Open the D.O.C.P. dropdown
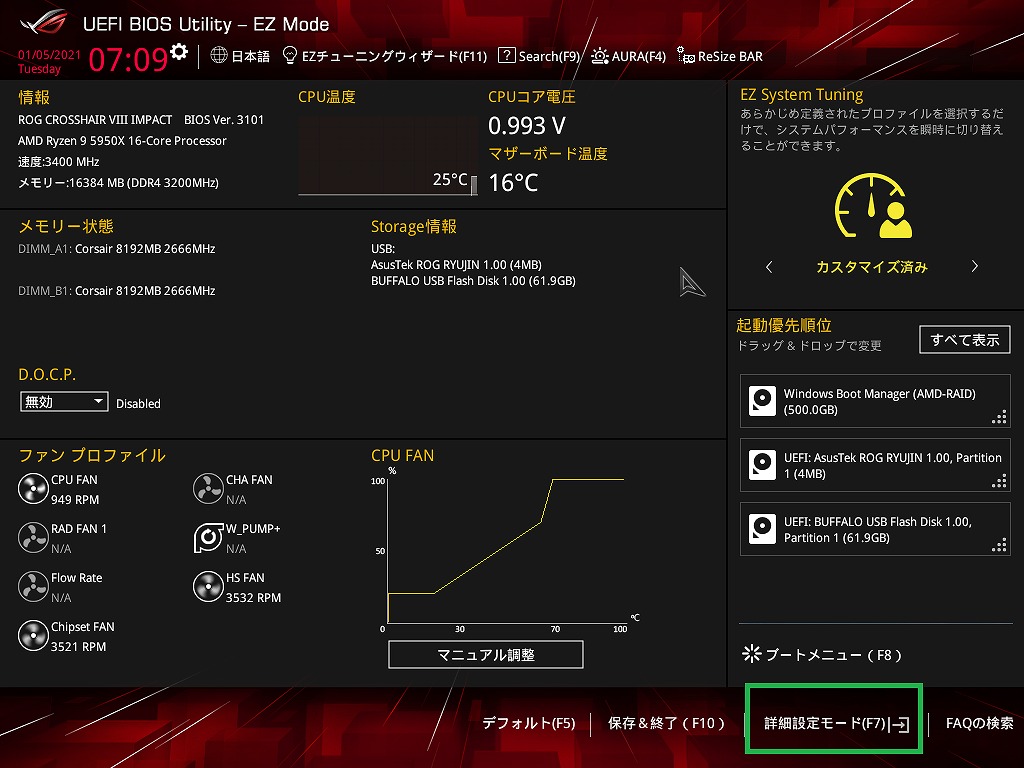Viewport: 1024px width, 768px height. pyautogui.click(x=64, y=402)
